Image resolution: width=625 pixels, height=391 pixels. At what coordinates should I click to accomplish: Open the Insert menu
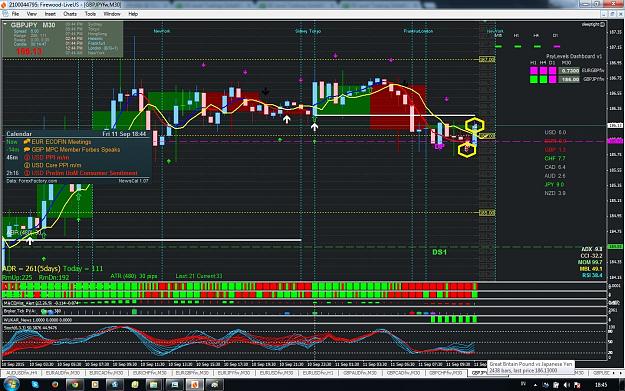click(x=50, y=14)
